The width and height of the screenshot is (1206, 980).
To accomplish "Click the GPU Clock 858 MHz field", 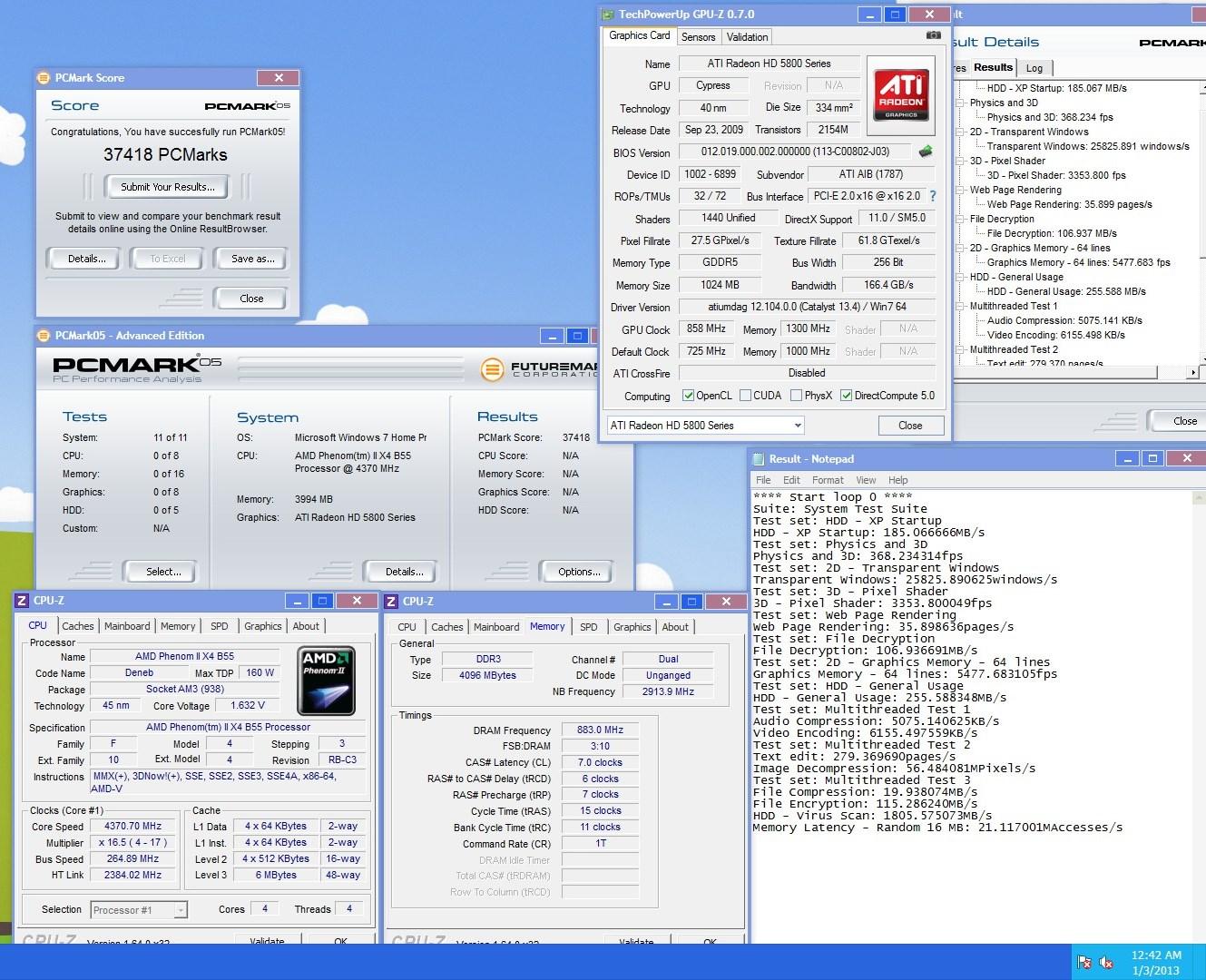I will (x=706, y=328).
